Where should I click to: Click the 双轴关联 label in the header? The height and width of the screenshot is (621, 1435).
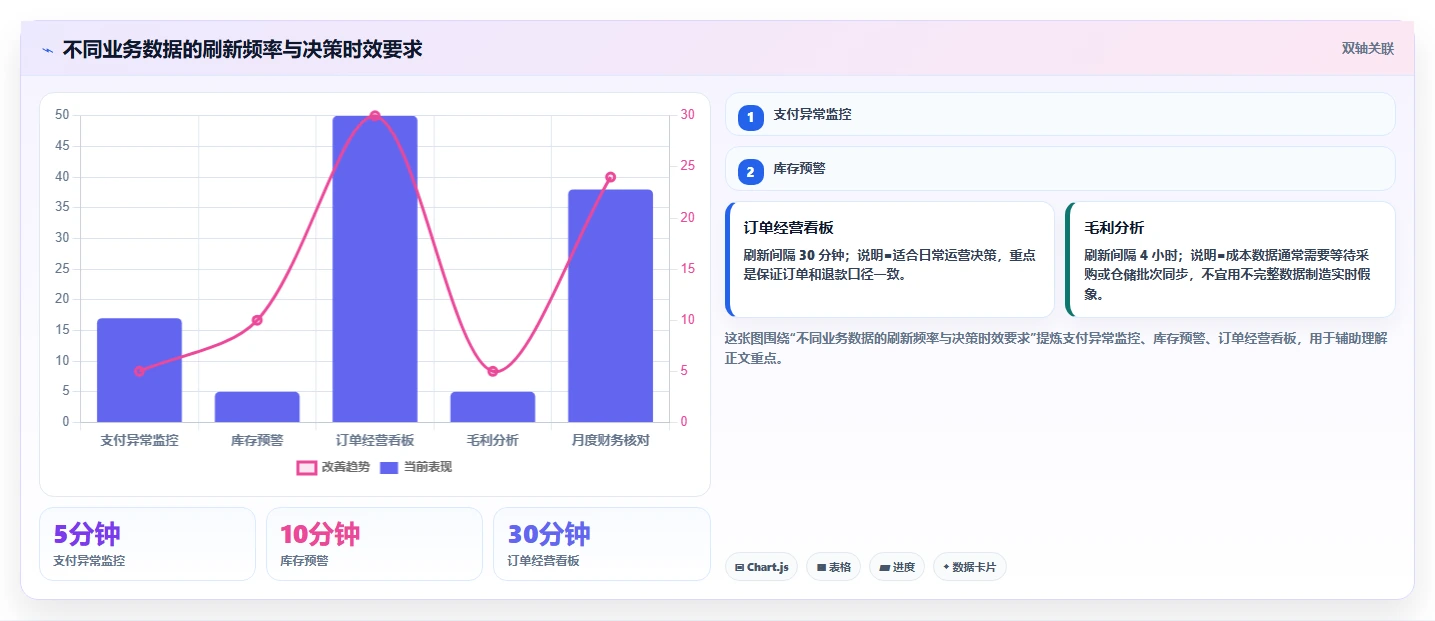point(1367,48)
